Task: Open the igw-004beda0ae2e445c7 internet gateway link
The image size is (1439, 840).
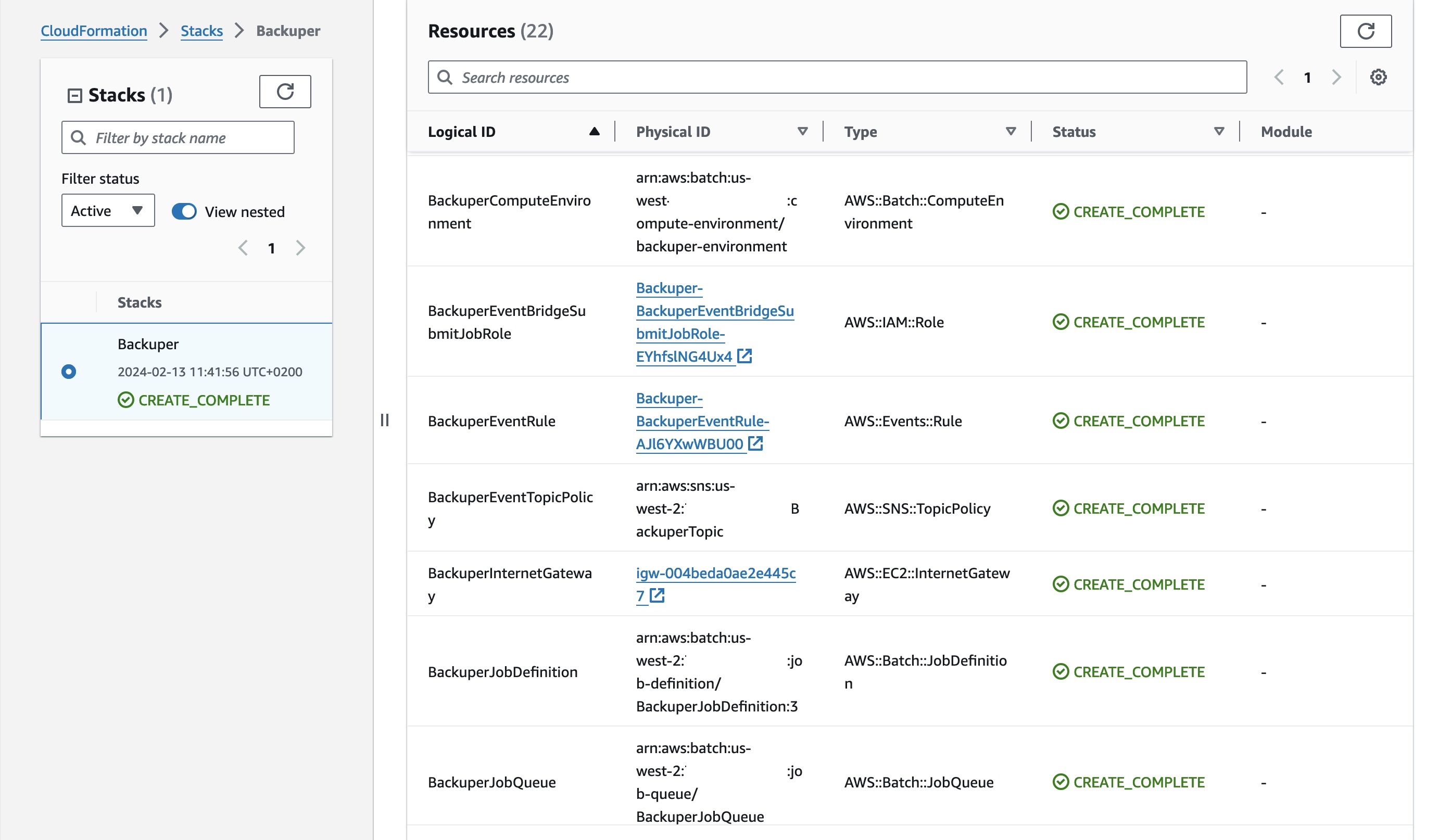Action: [x=715, y=584]
